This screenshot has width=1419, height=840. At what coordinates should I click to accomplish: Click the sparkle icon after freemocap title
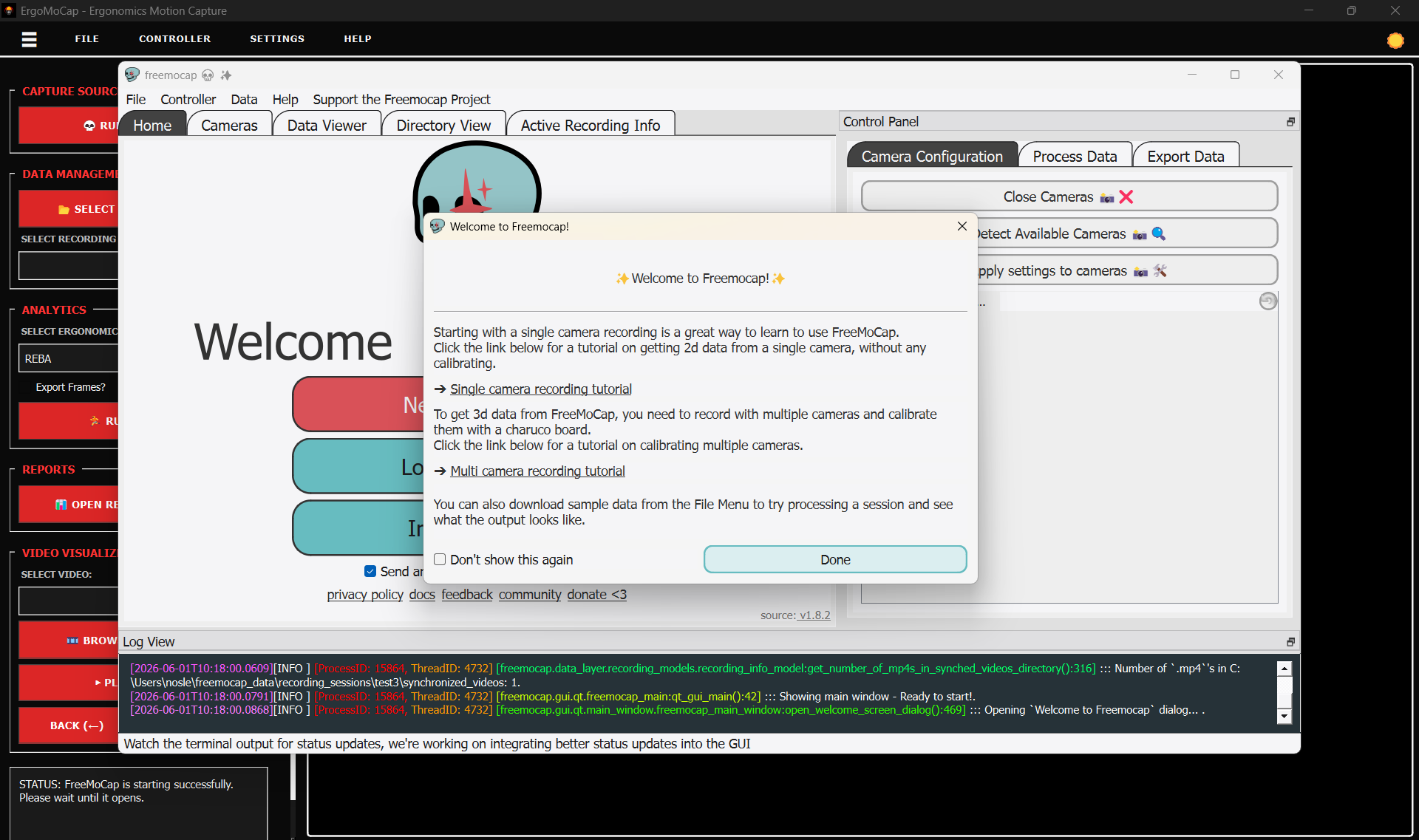tap(226, 75)
